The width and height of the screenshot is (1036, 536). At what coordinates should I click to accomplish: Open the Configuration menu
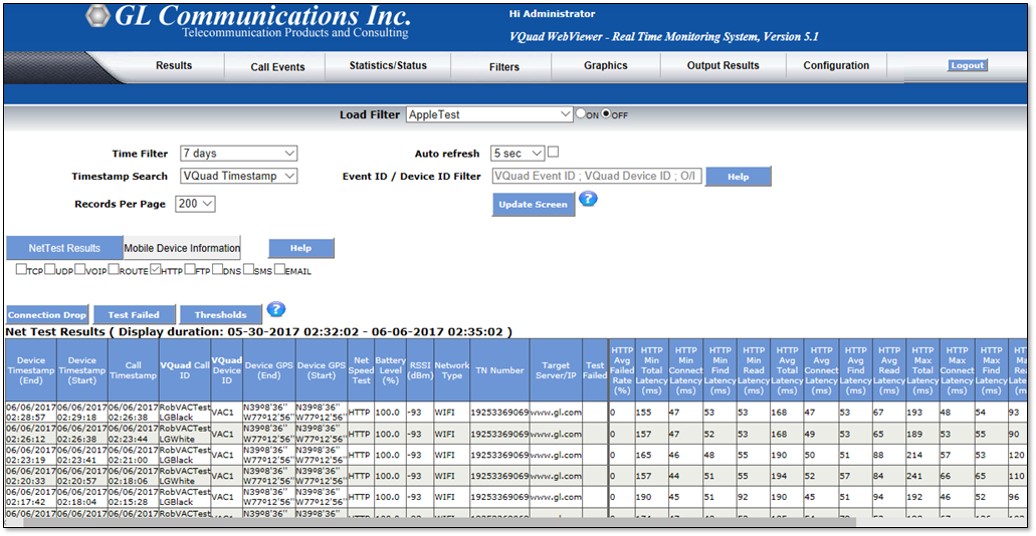pyautogui.click(x=836, y=65)
